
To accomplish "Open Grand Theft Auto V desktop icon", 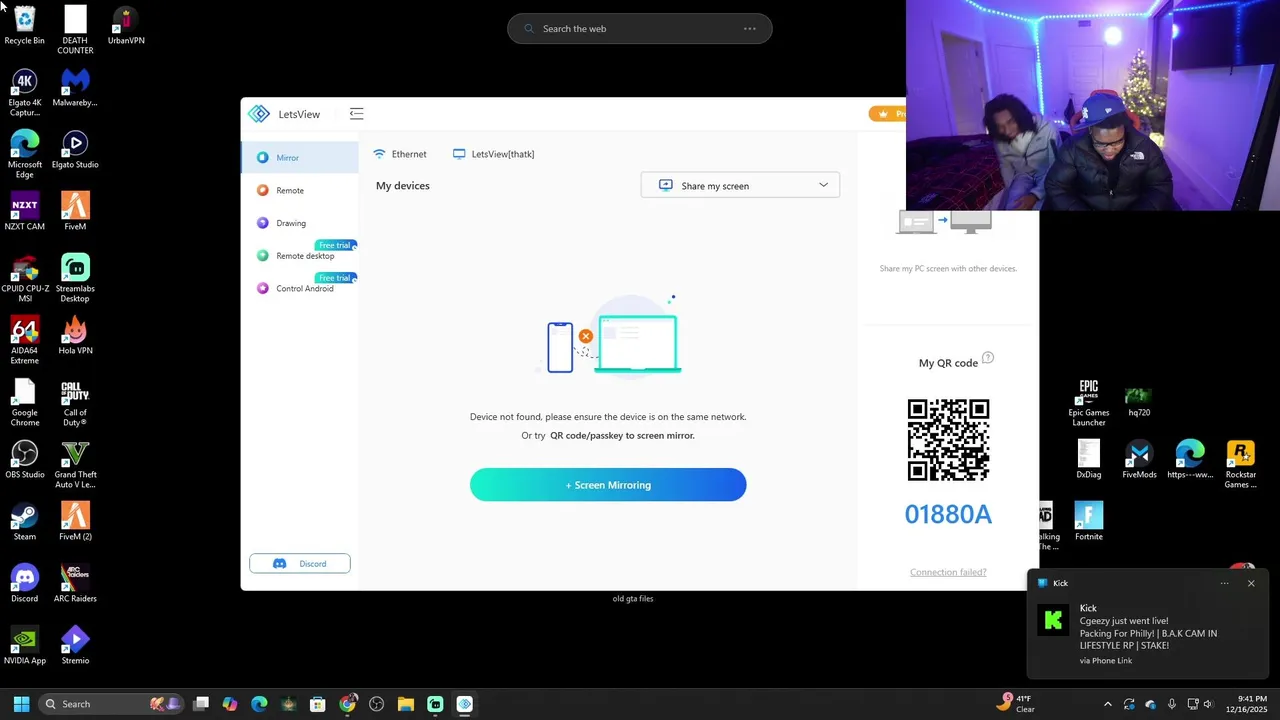I will pyautogui.click(x=75, y=464).
